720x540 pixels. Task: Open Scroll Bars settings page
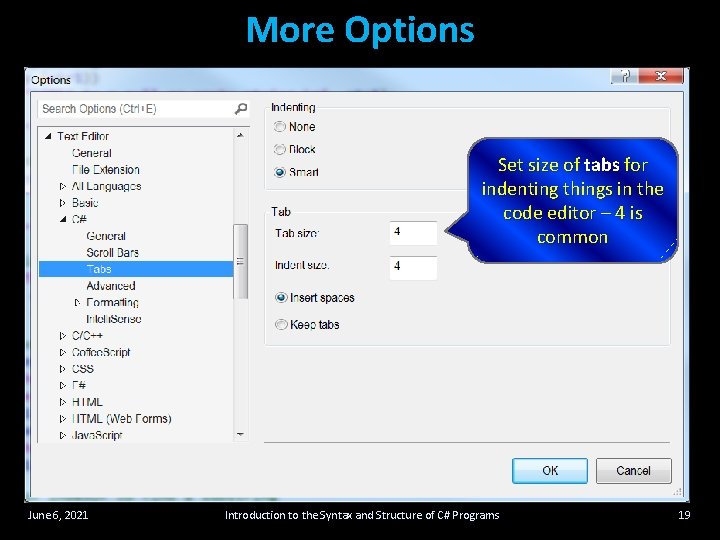click(112, 253)
